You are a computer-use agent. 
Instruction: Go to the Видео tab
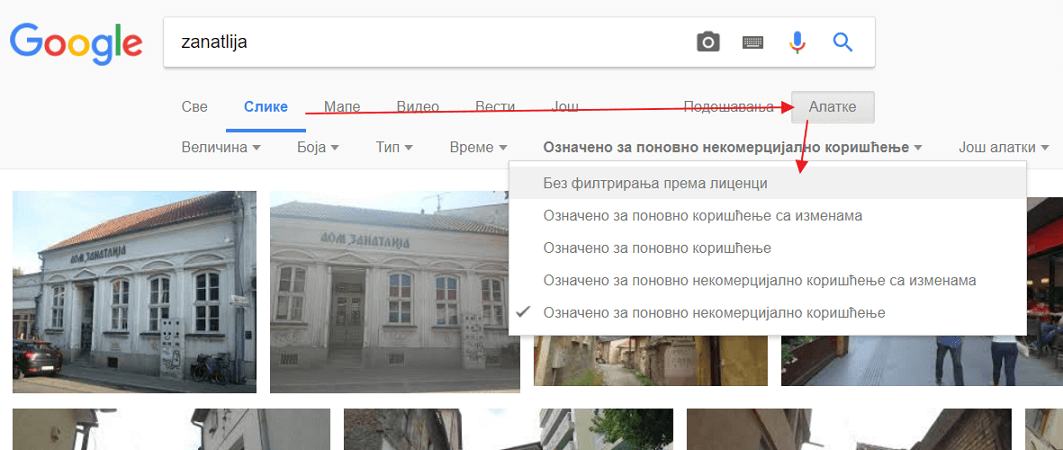(x=418, y=107)
